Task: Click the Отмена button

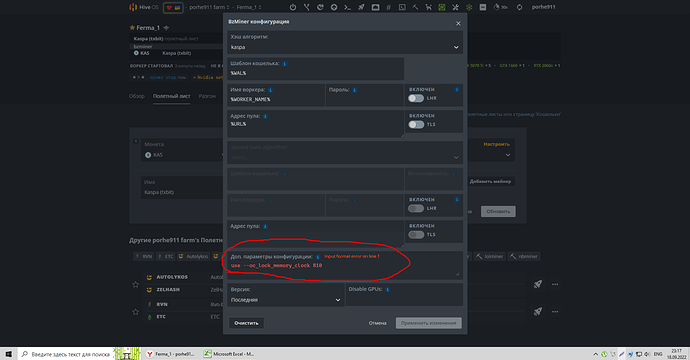Action: [x=378, y=323]
